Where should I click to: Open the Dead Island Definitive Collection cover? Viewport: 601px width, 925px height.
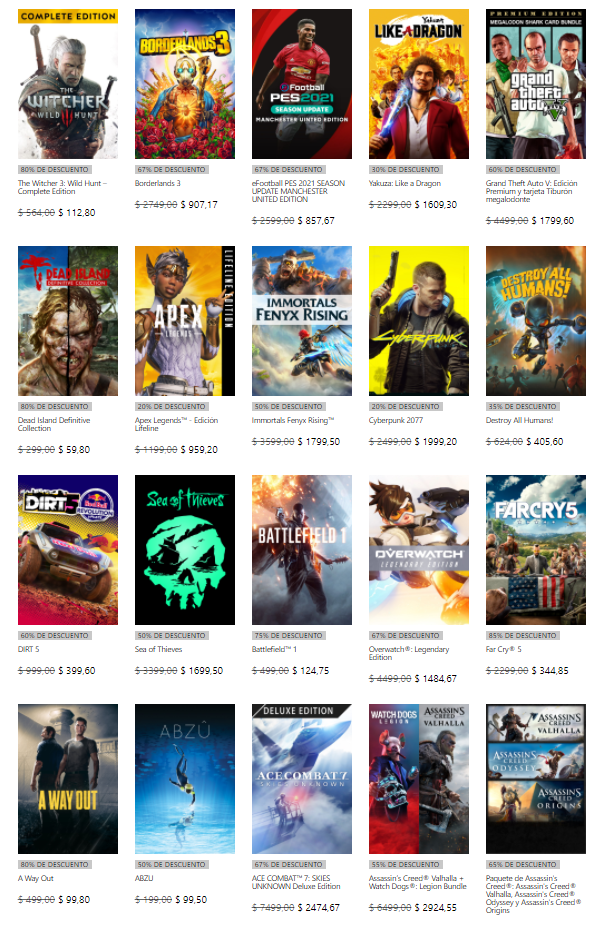point(68,321)
